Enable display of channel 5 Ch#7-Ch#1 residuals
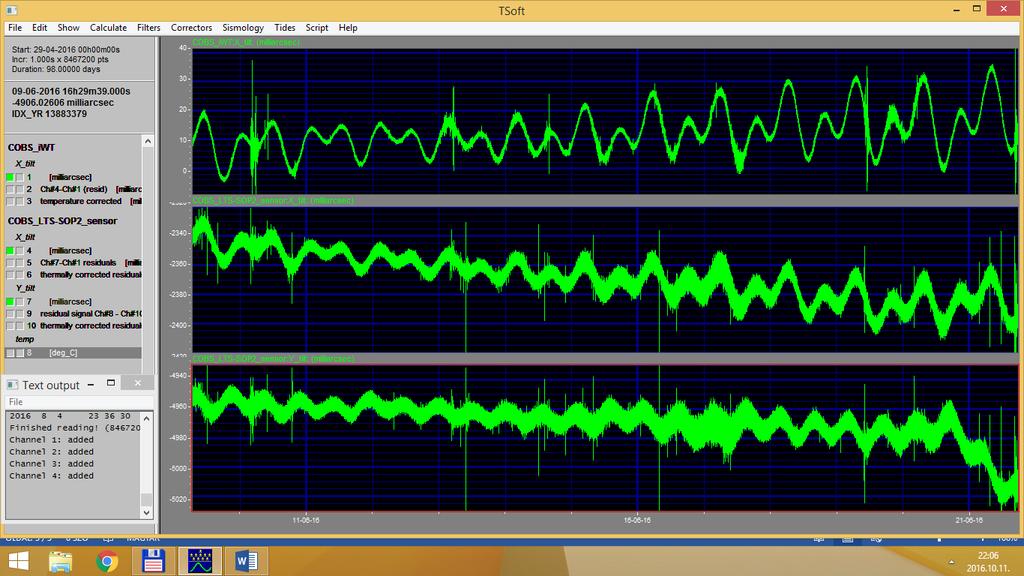The image size is (1024, 576). (10, 263)
